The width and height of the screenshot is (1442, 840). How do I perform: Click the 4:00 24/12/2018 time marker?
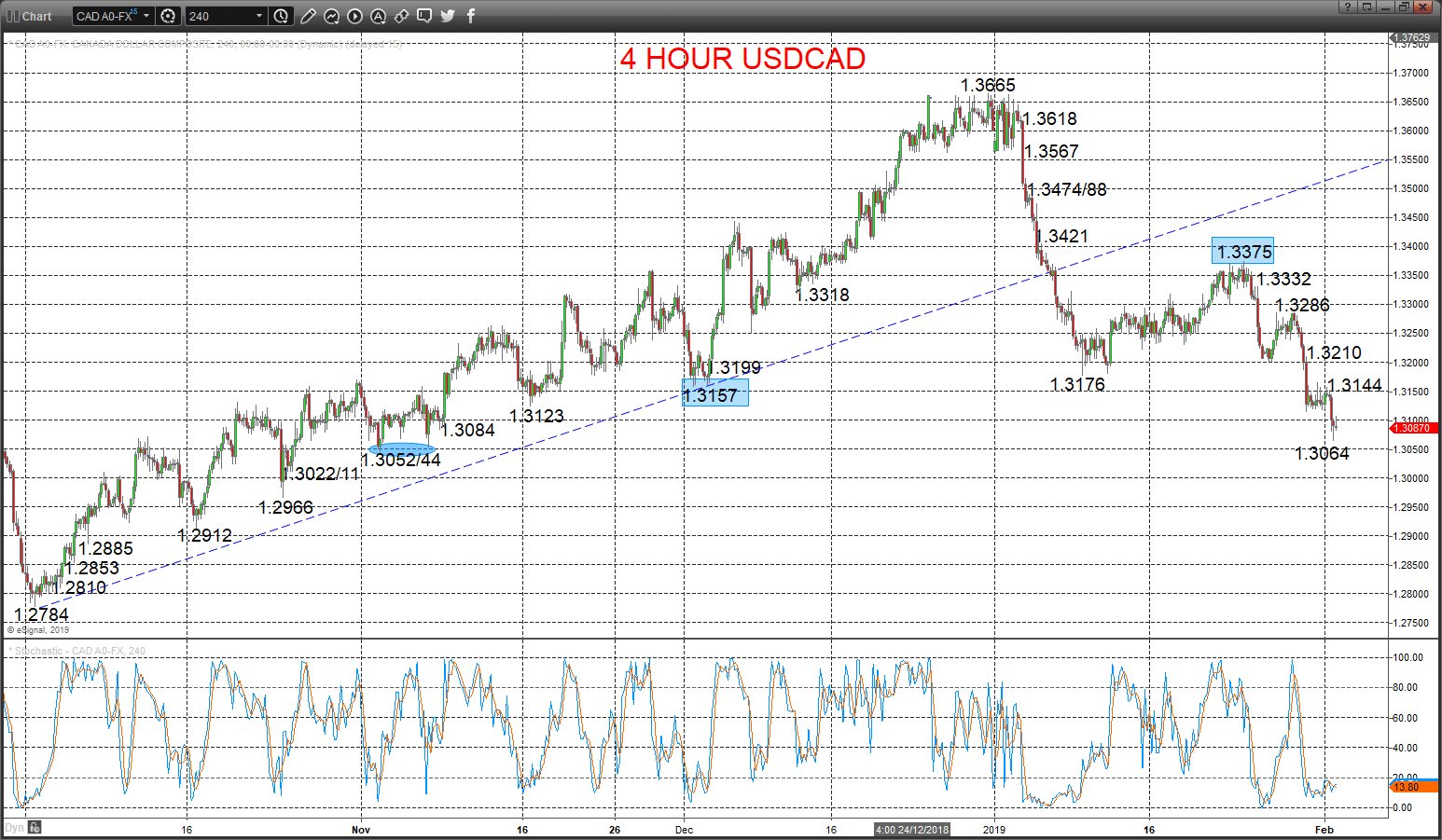pyautogui.click(x=912, y=830)
